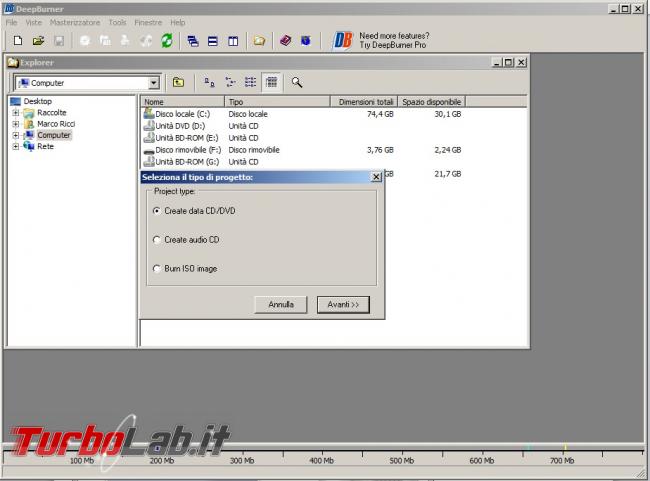
Task: Switch Explorer to details view
Action: pos(272,82)
